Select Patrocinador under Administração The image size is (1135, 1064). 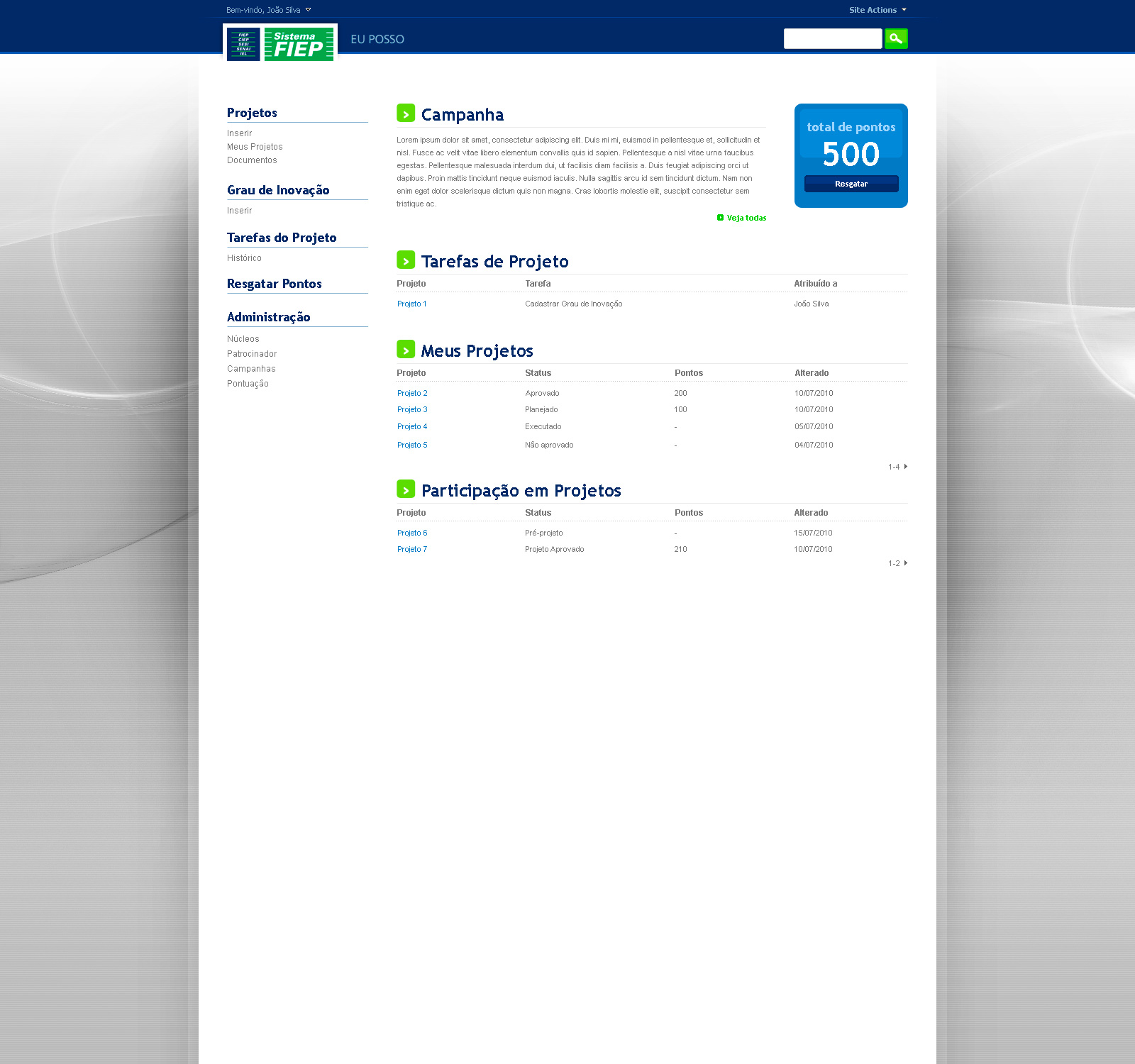[x=252, y=354]
